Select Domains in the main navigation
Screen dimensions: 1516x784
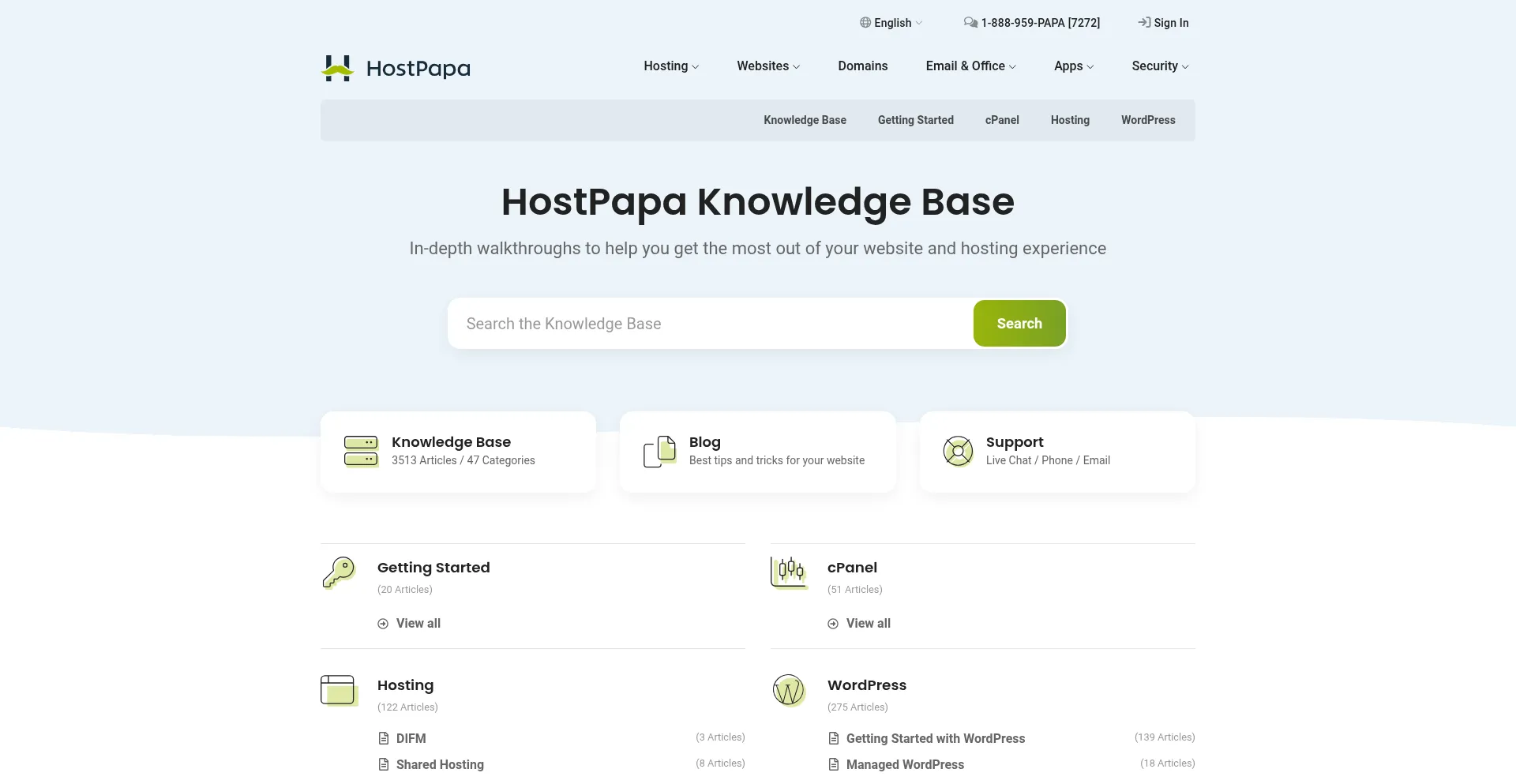click(x=862, y=66)
